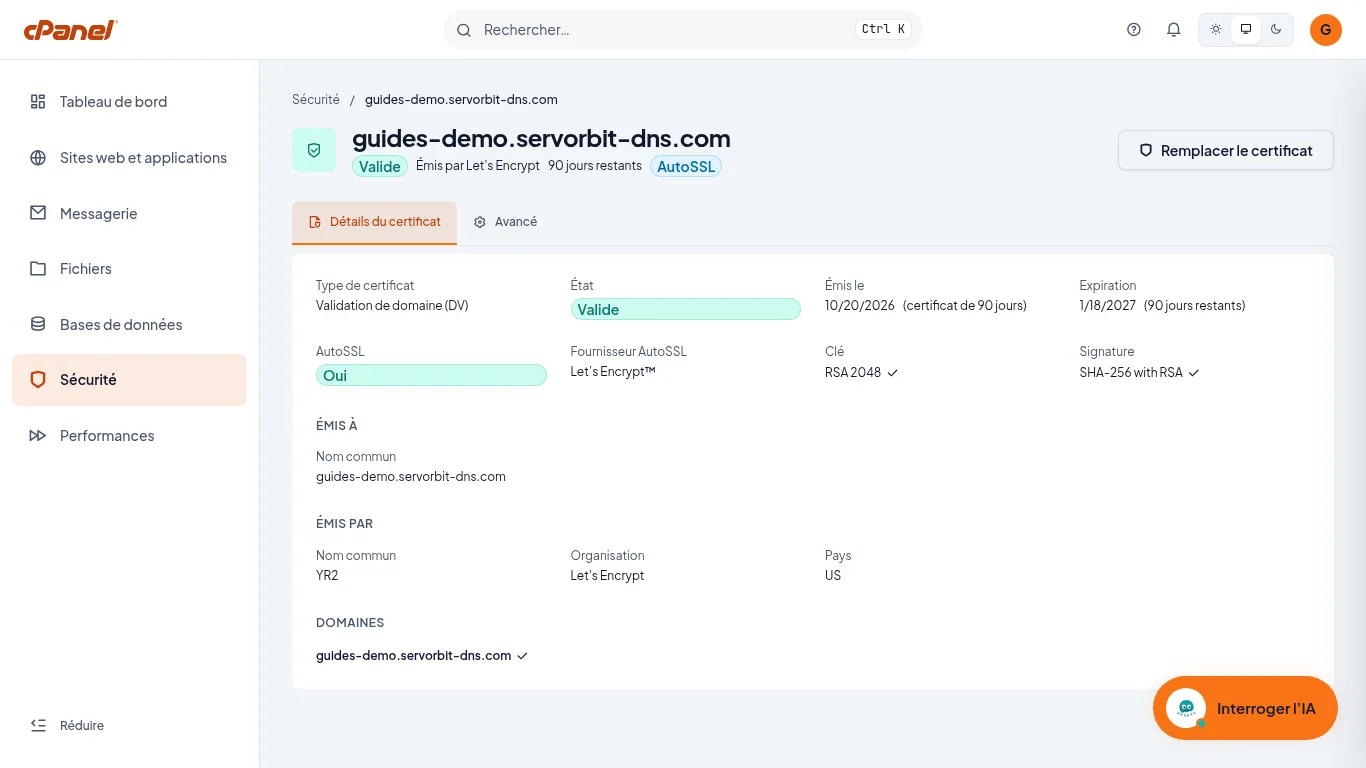Image resolution: width=1366 pixels, height=768 pixels.
Task: Click the Oui AutoSSL badge
Action: pos(431,376)
